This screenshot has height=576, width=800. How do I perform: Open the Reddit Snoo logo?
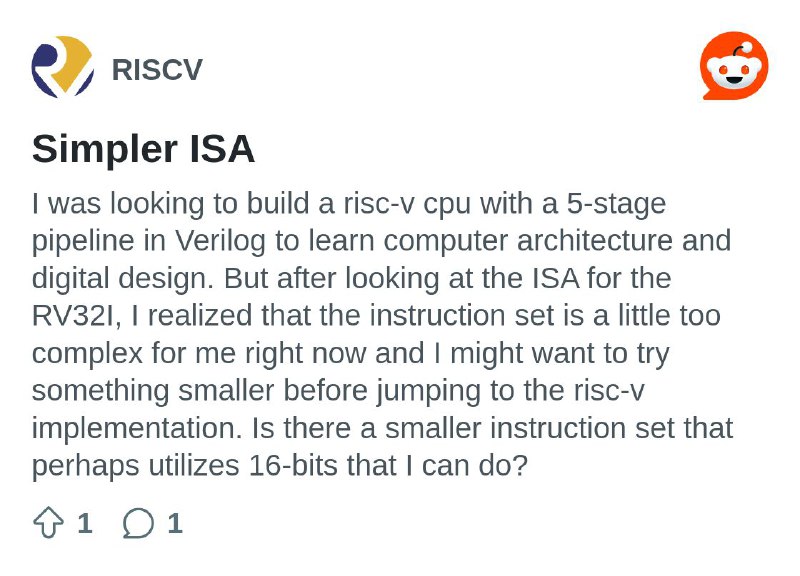734,66
